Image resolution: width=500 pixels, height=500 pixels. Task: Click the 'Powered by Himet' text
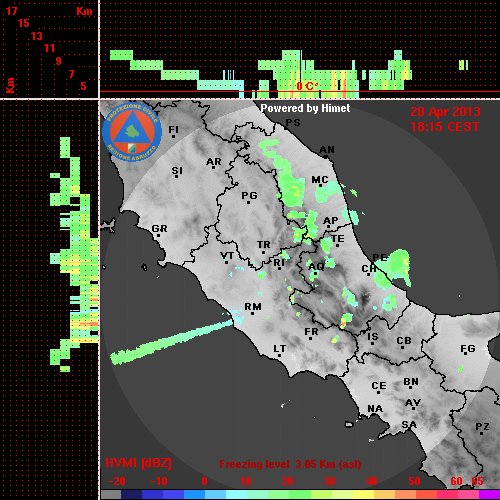coord(305,108)
